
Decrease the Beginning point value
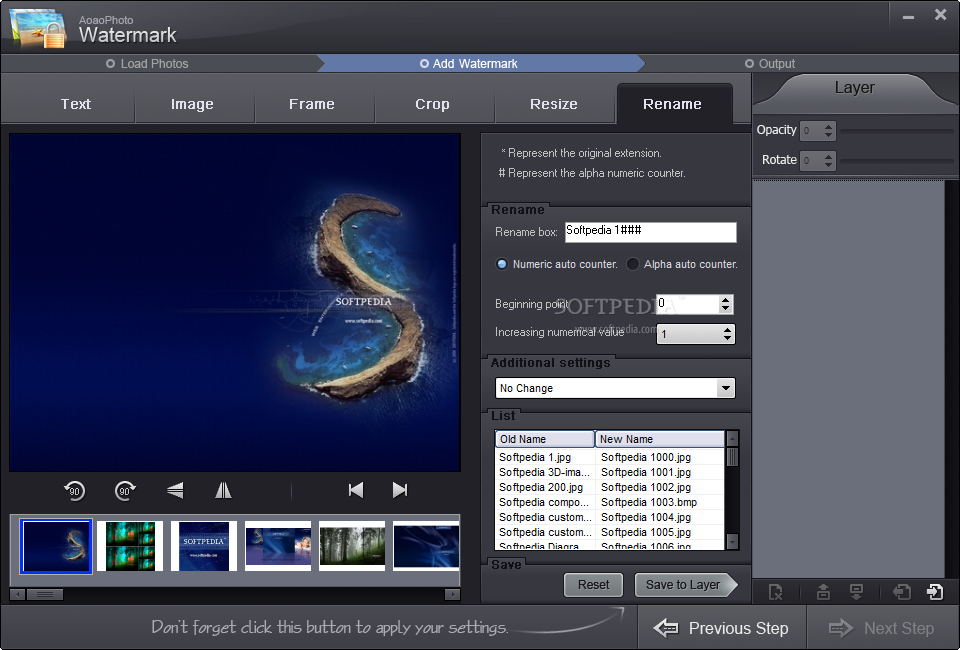point(726,308)
